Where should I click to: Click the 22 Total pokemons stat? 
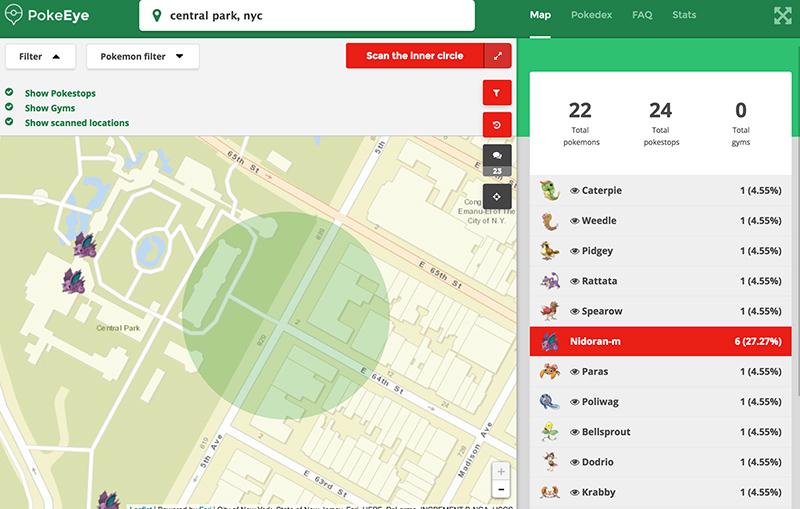(581, 123)
